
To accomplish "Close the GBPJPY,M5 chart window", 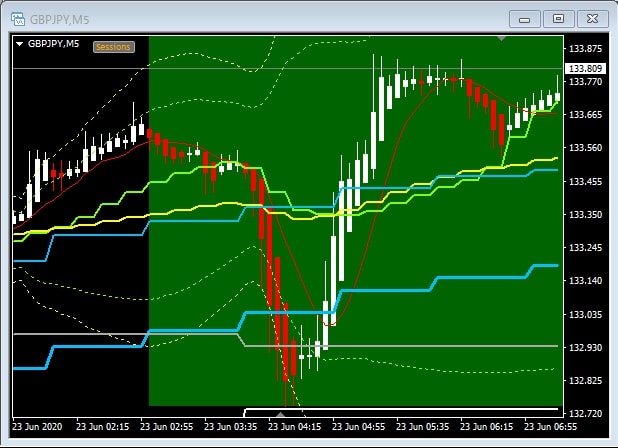I will 591,18.
